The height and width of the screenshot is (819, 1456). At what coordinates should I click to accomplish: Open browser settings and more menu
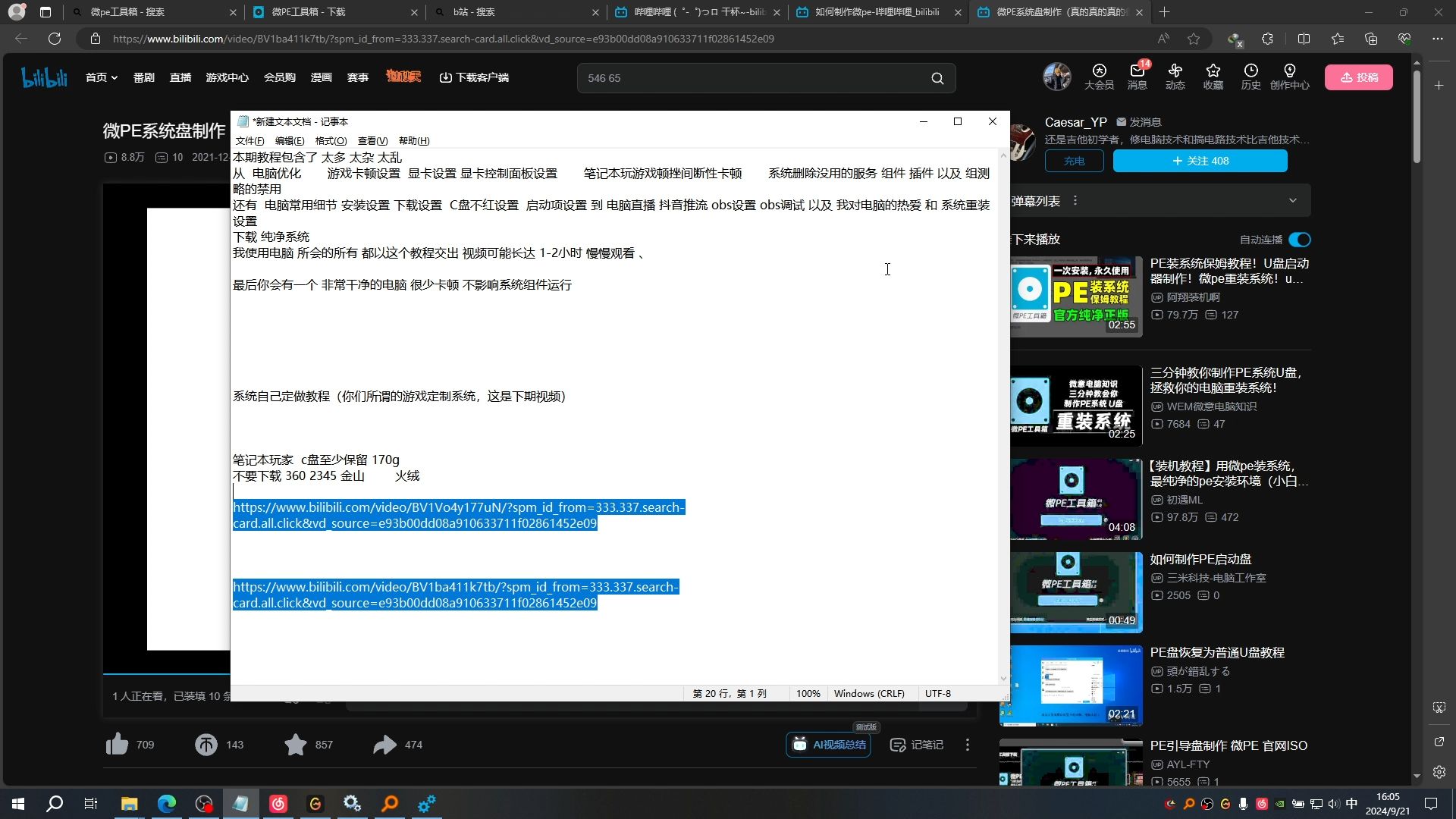pos(1437,39)
